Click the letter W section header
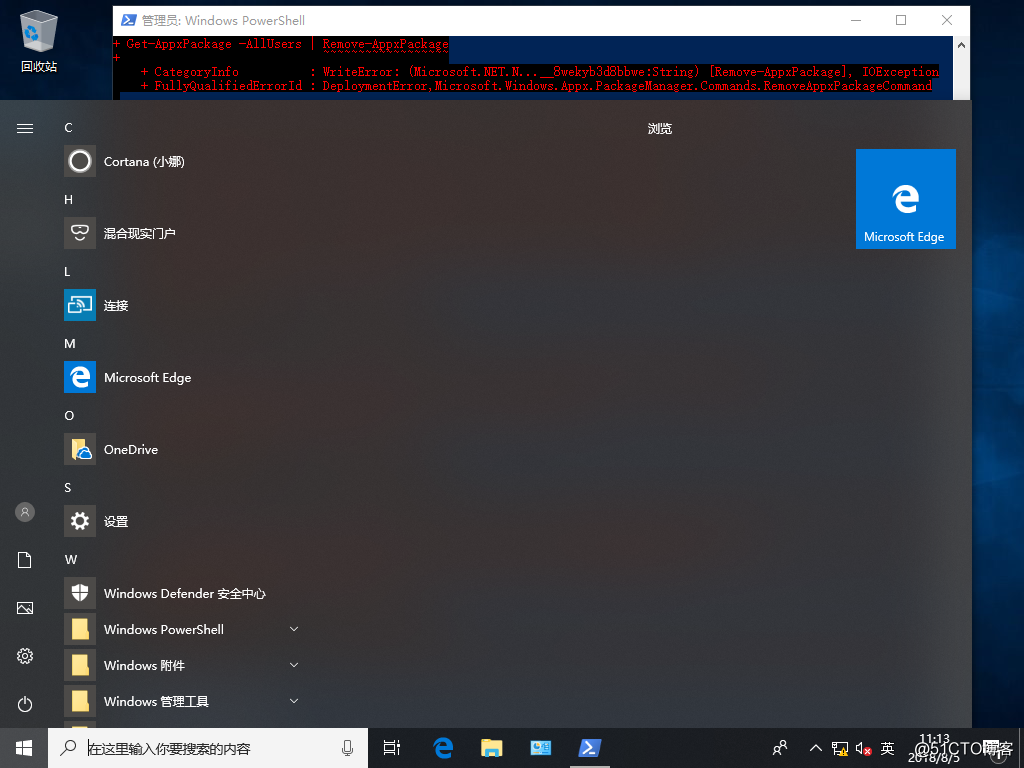The image size is (1024, 768). pyautogui.click(x=71, y=560)
